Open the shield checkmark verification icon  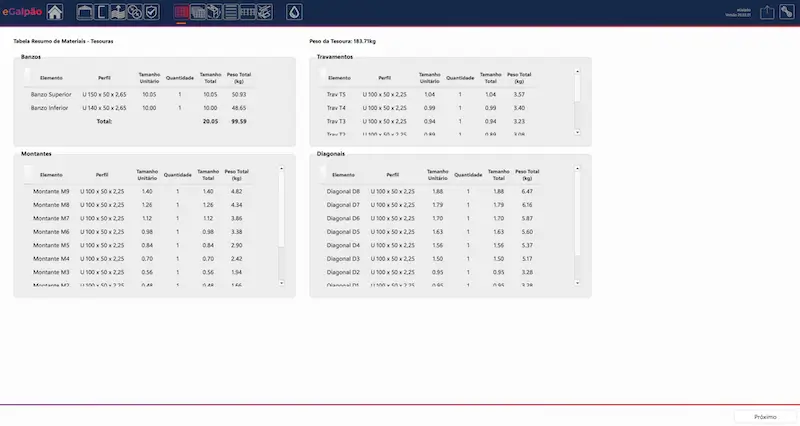tap(150, 12)
